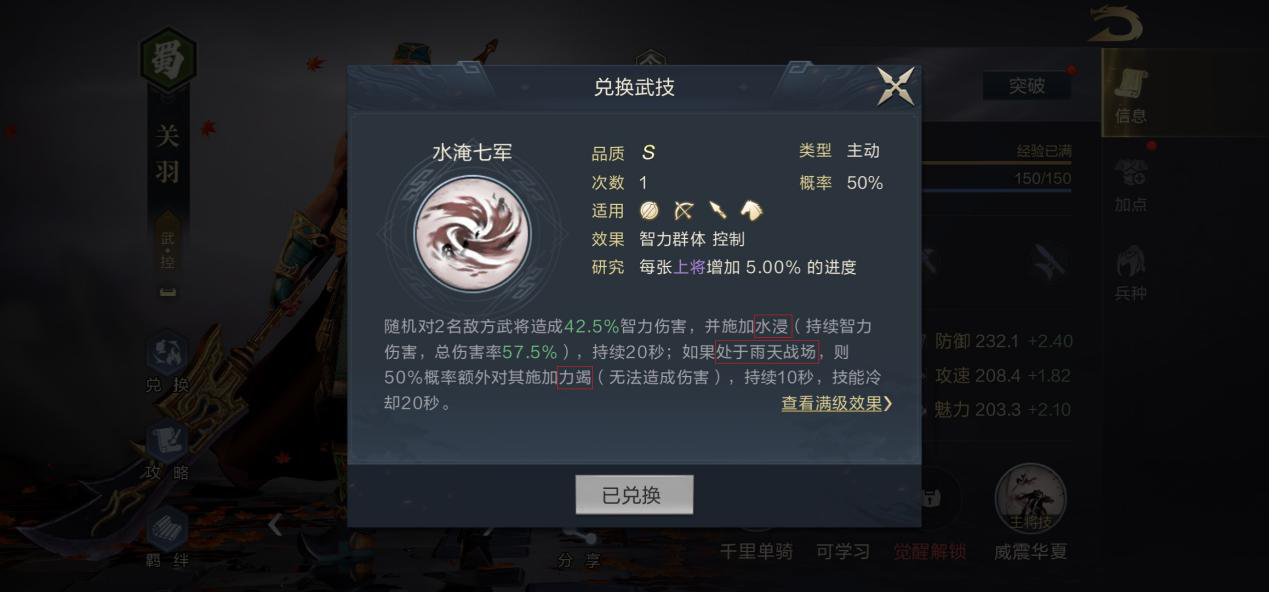Image resolution: width=1269 pixels, height=592 pixels.
Task: Open the 兵种 tab
Action: pyautogui.click(x=1131, y=272)
